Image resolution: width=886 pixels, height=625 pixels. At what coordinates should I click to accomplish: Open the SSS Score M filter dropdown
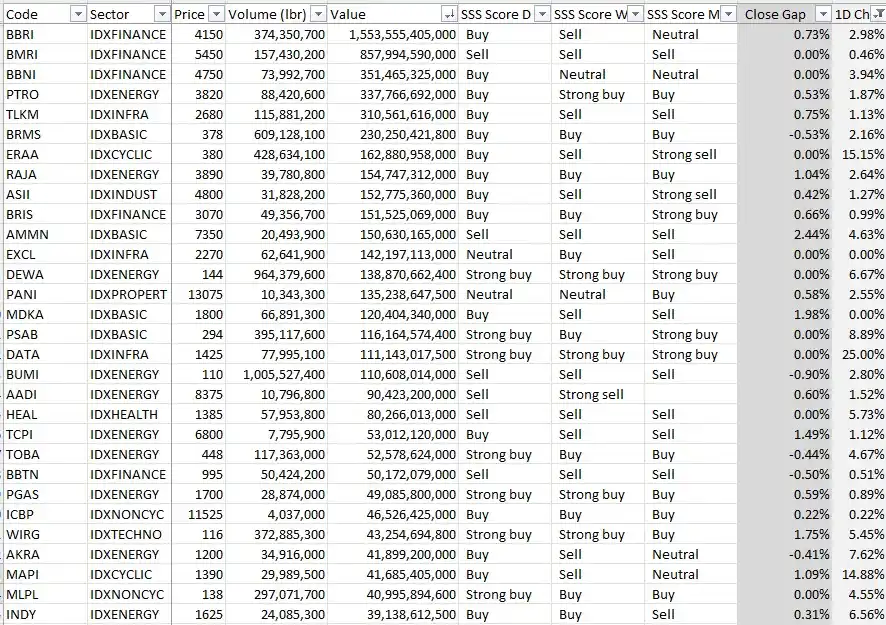[729, 14]
